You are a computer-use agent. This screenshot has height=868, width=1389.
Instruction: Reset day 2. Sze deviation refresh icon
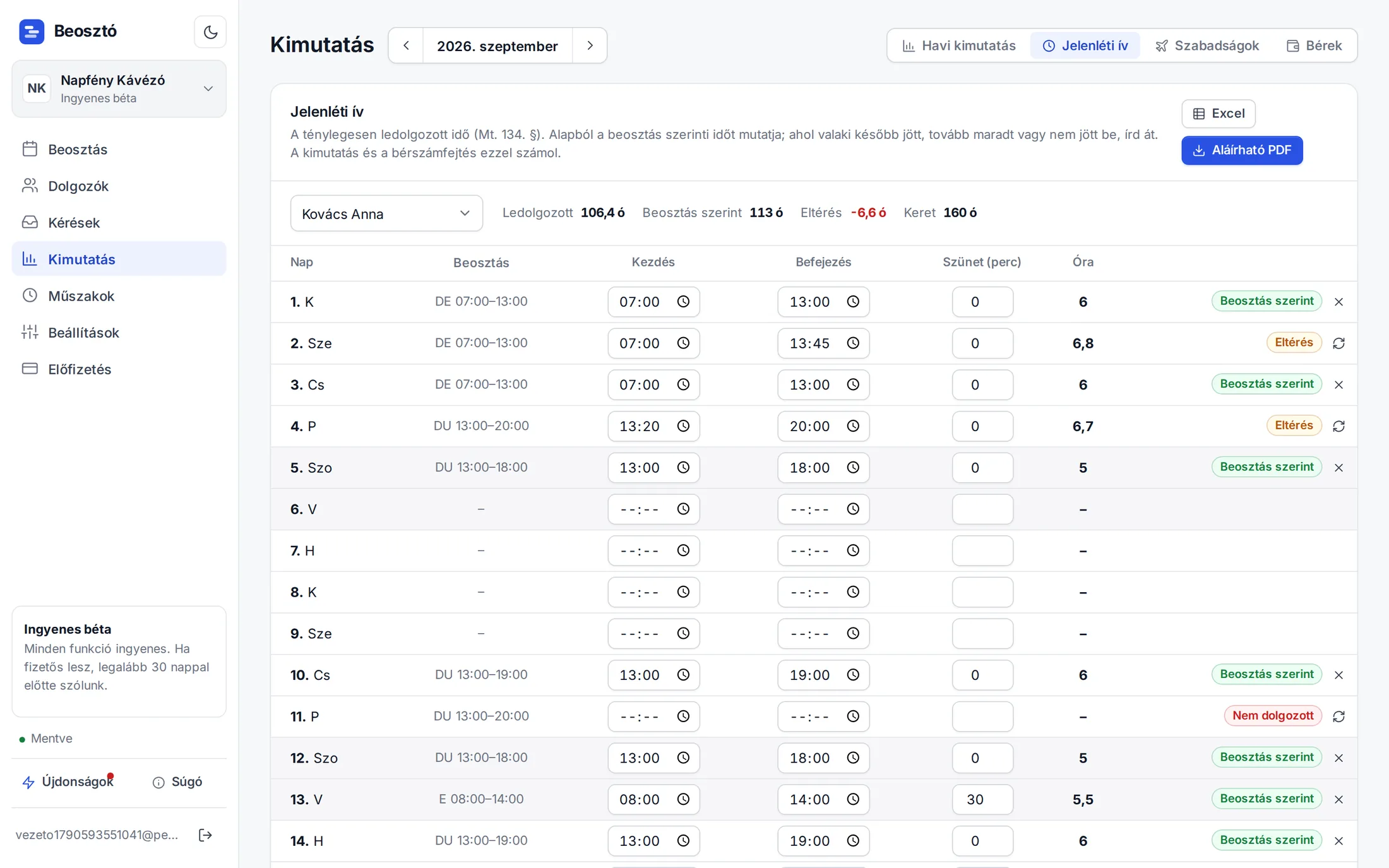[x=1338, y=343]
